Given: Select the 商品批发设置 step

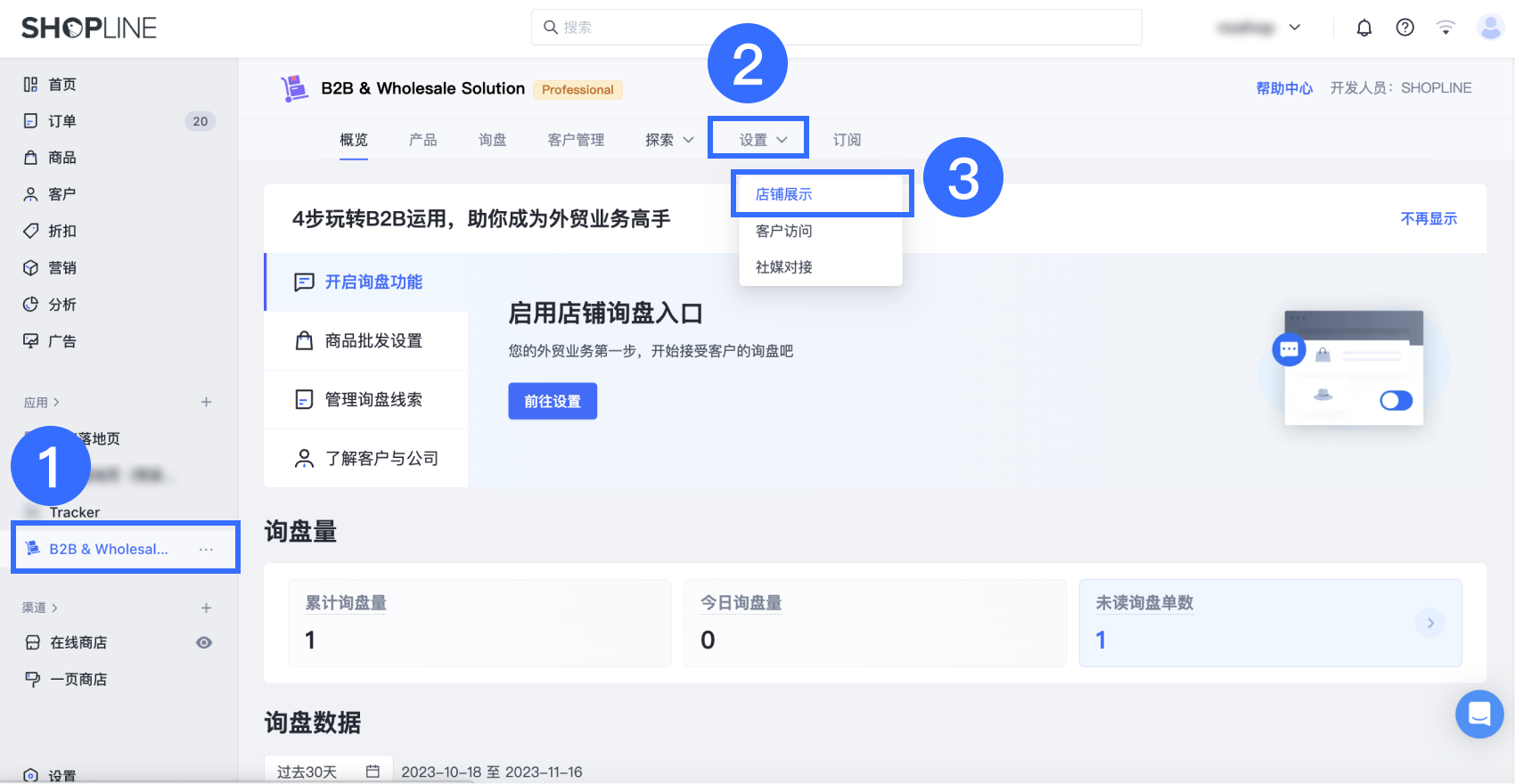Looking at the screenshot, I should tap(366, 340).
